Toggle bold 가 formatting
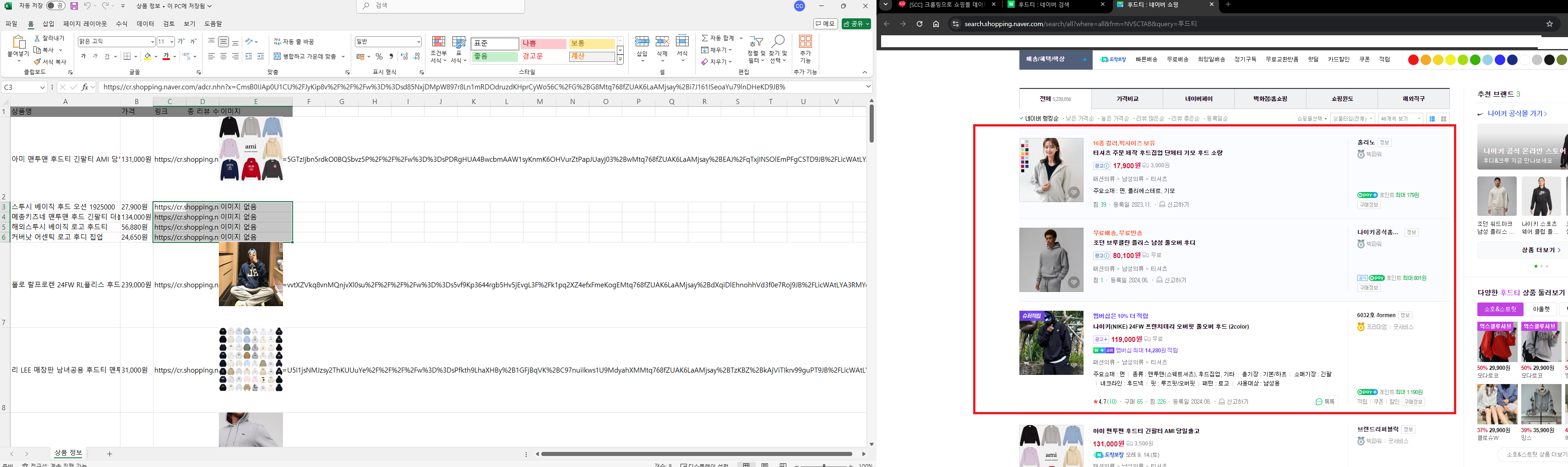 click(83, 57)
